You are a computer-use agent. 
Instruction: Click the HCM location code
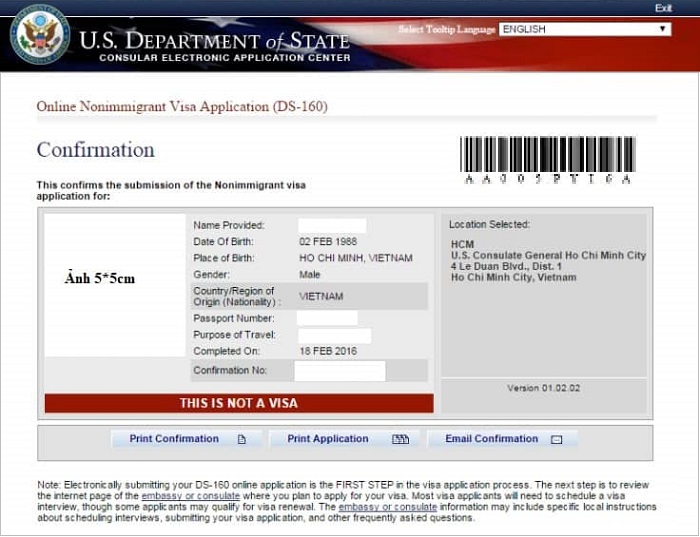click(x=462, y=244)
